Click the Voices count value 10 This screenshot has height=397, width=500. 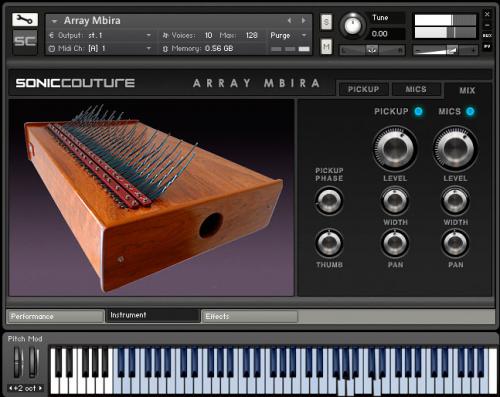tap(209, 35)
